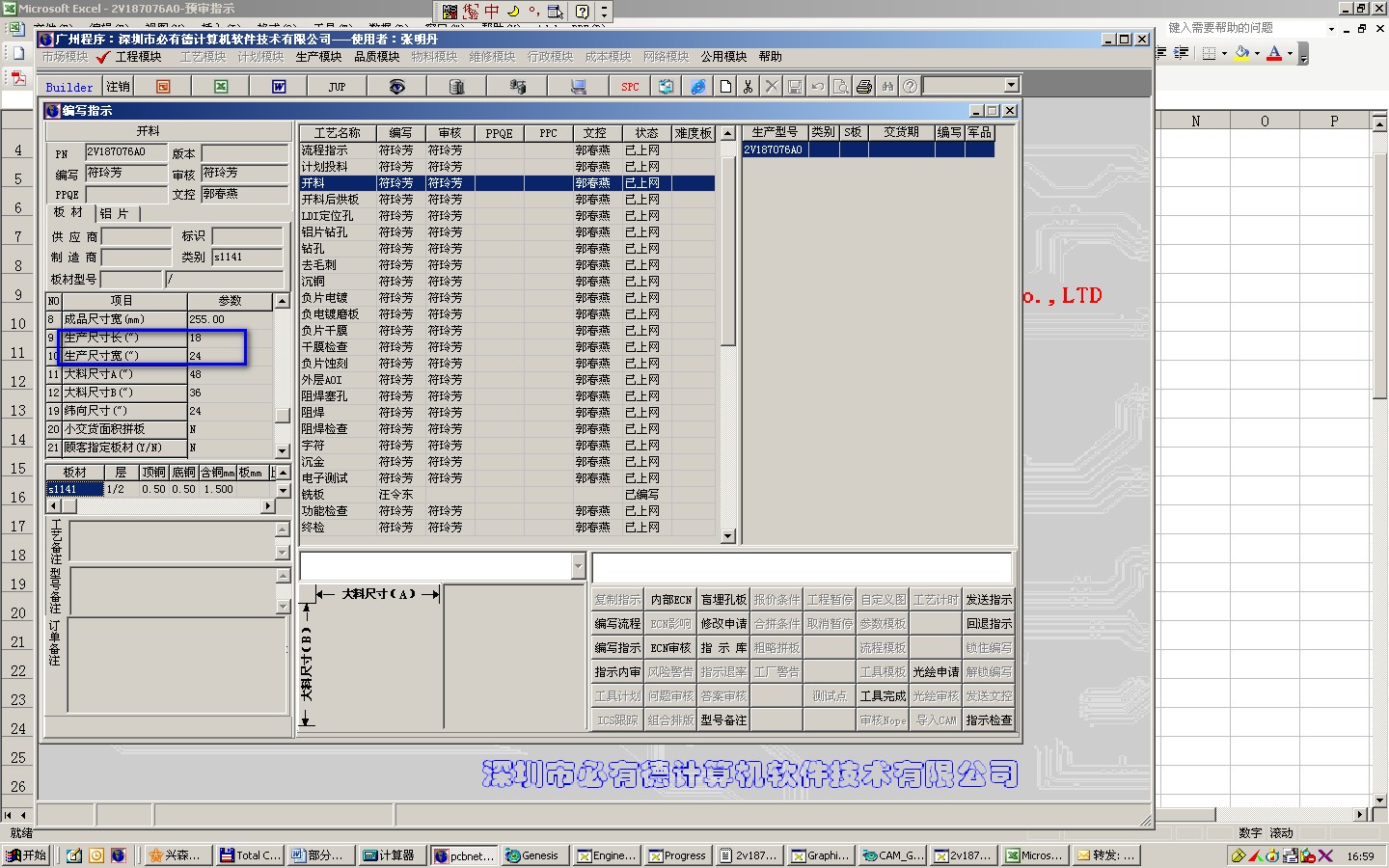This screenshot has height=868, width=1389.
Task: Open the toolbar combo box dropdown
Action: coord(1011,85)
